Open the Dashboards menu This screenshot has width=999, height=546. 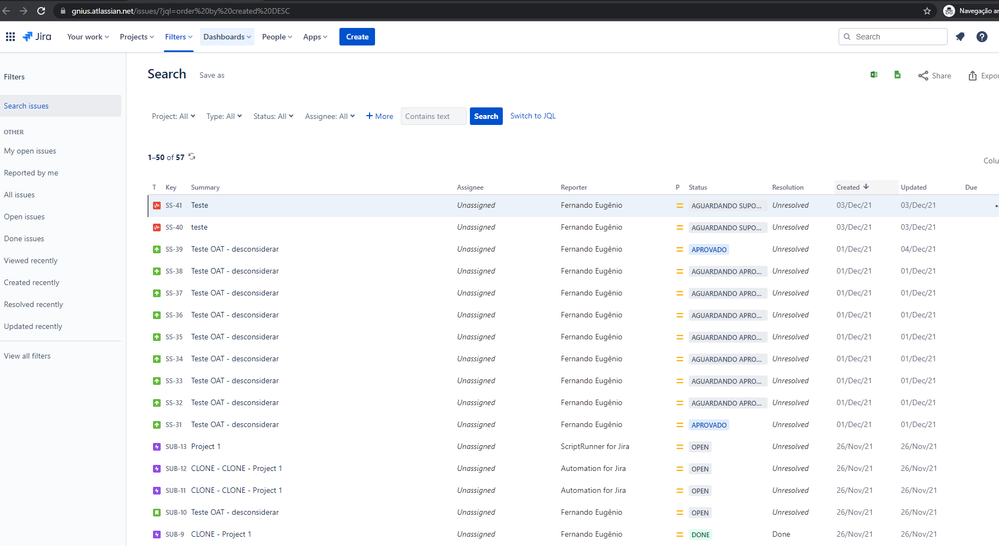227,37
